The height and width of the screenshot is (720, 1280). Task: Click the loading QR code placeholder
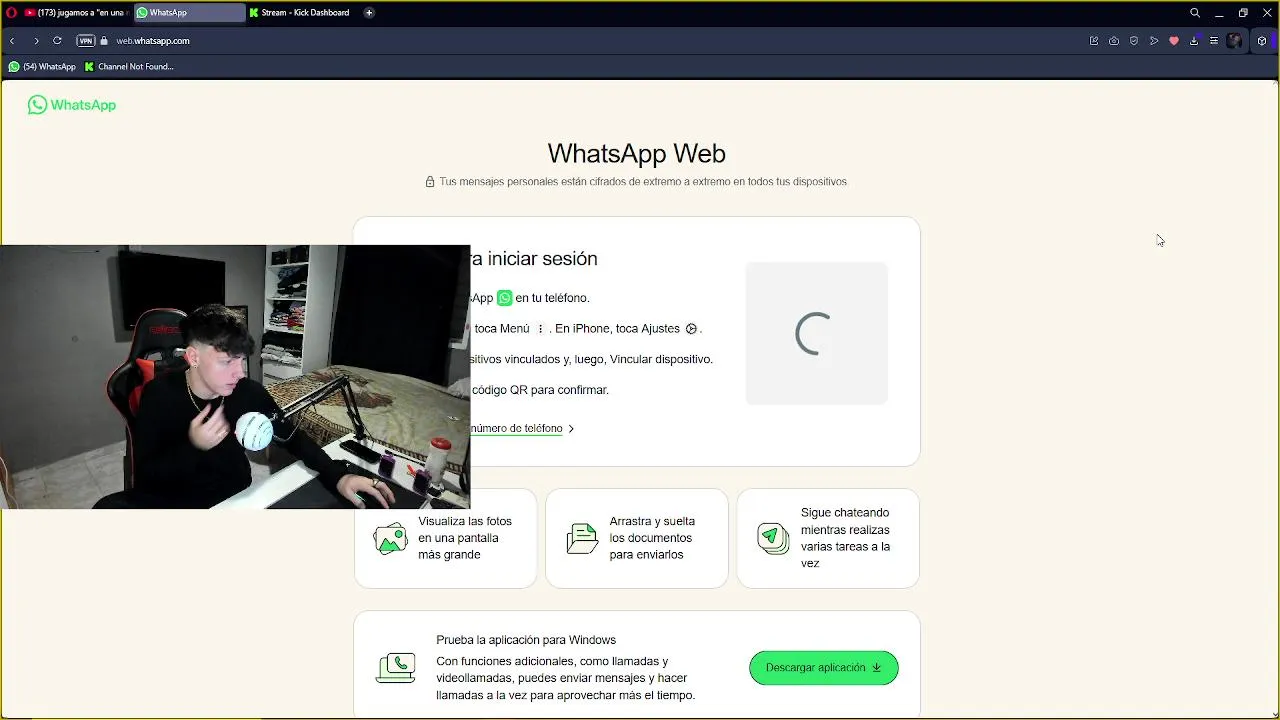click(816, 333)
